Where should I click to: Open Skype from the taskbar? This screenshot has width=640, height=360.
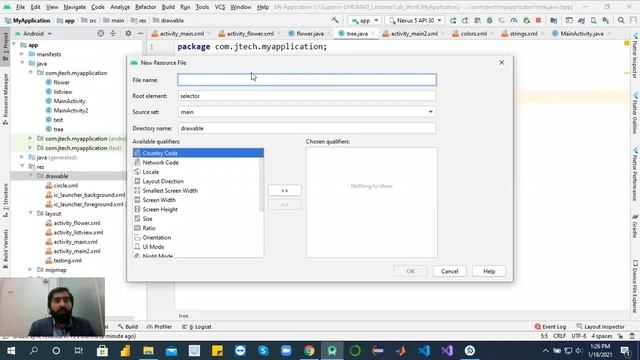point(263,351)
